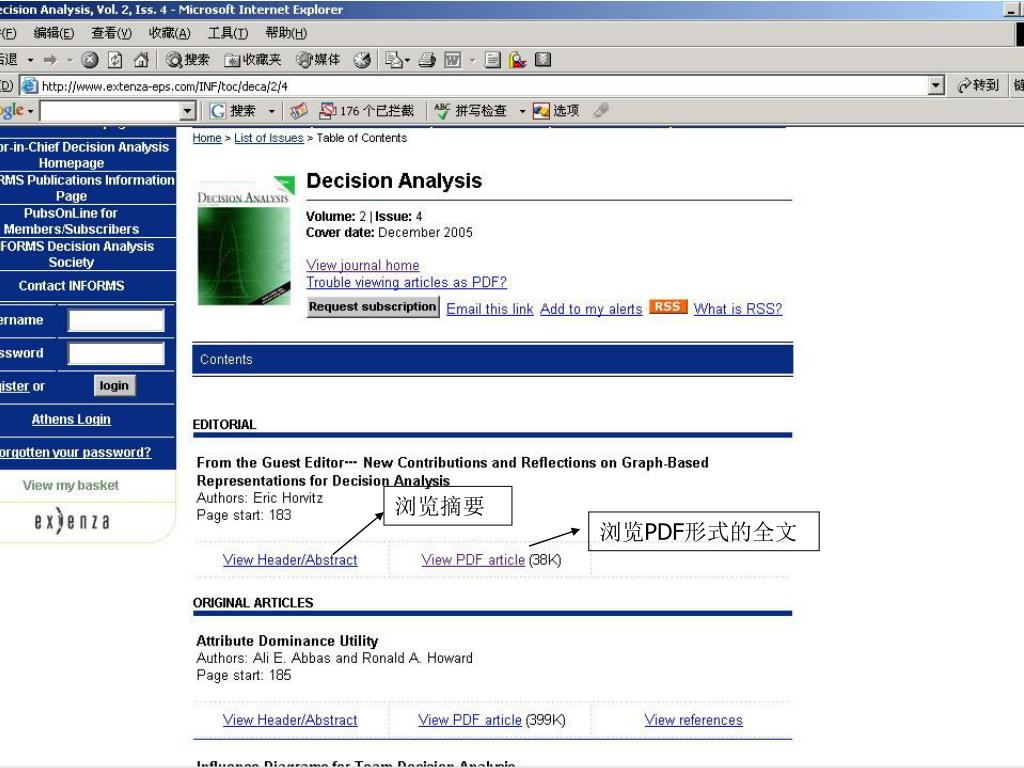Click the Refresh page icon

(x=115, y=60)
